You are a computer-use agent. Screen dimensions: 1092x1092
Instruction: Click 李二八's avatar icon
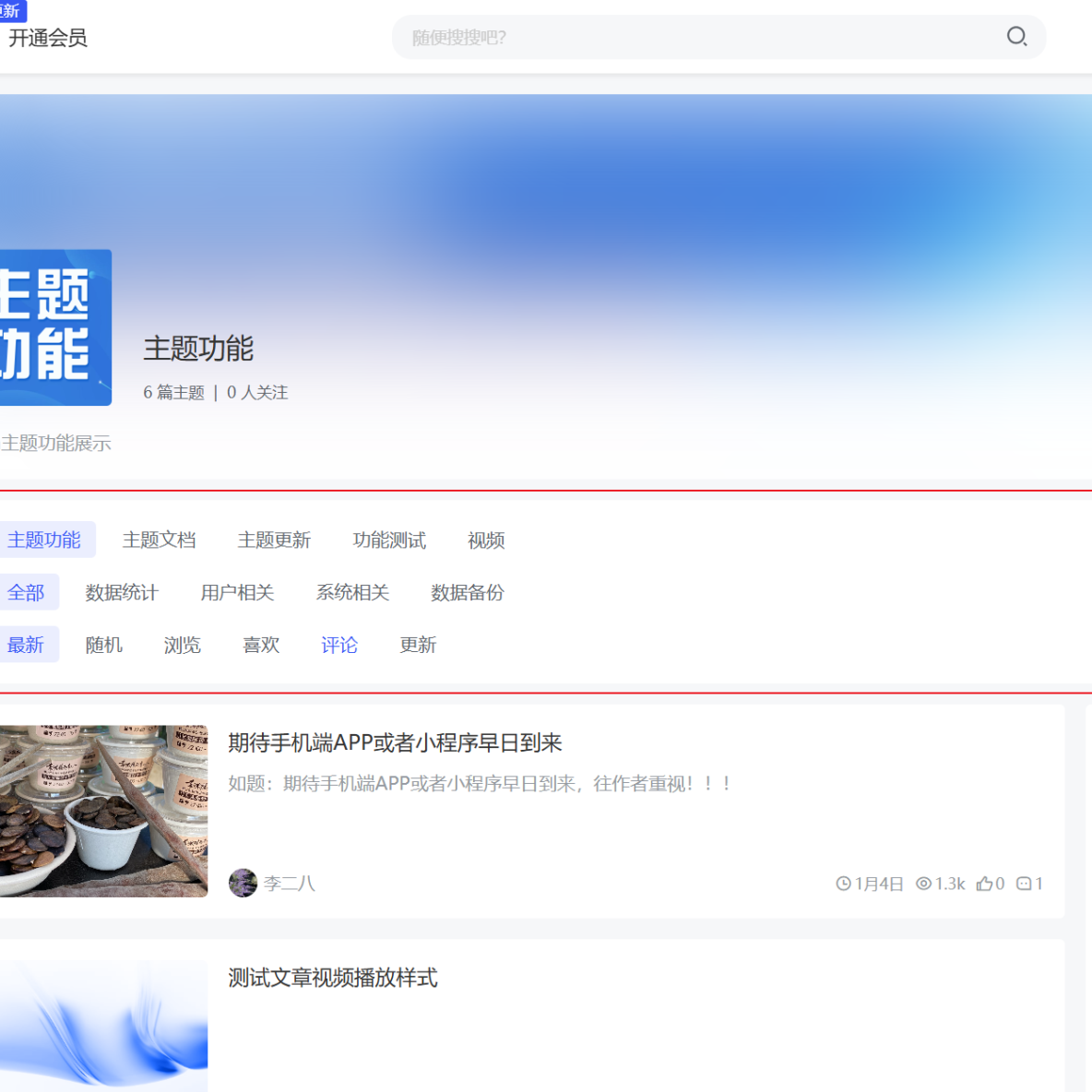pyautogui.click(x=243, y=883)
